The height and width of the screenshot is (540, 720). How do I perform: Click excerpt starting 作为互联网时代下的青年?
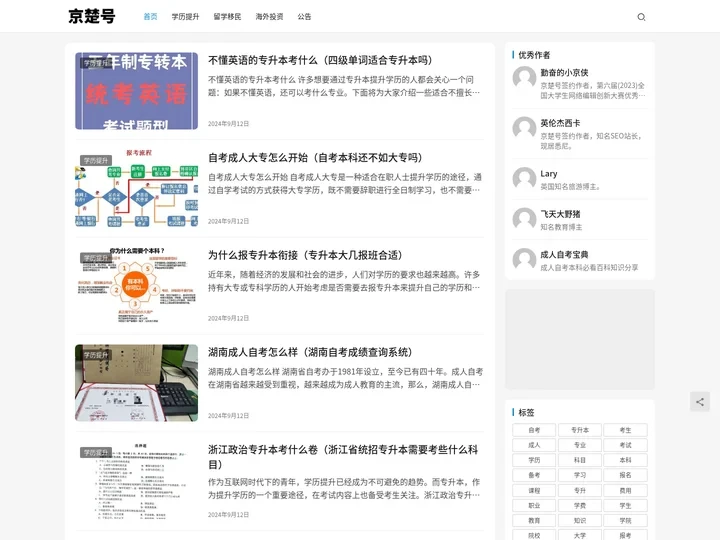(x=344, y=489)
